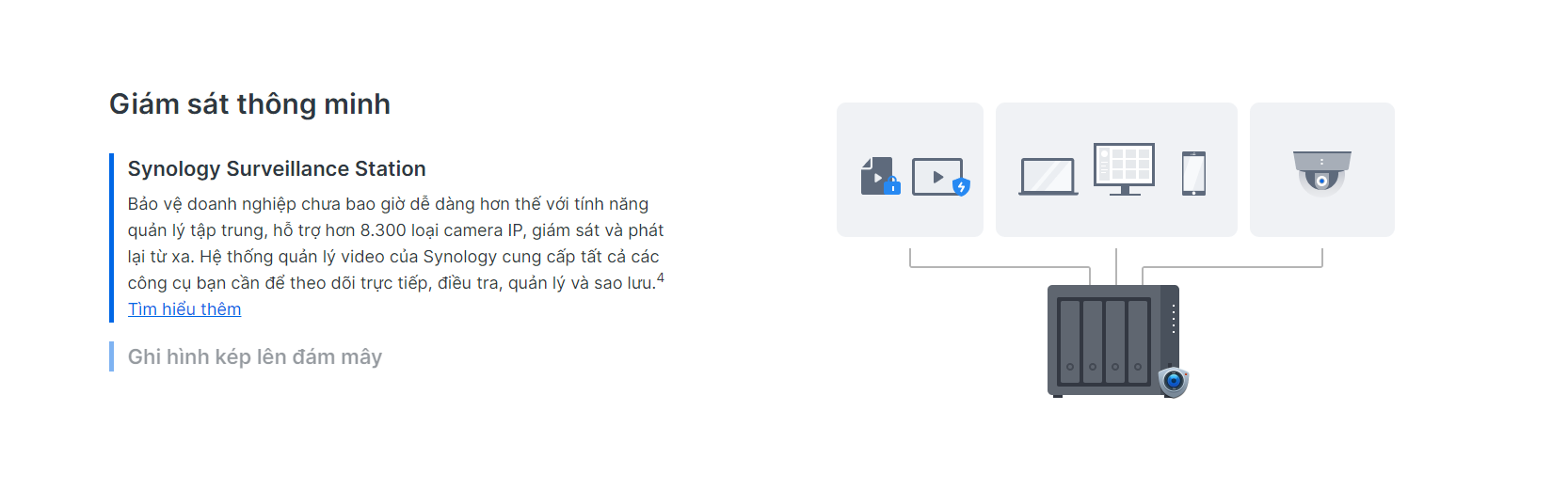This screenshot has width=1568, height=490.
Task: Open the Tìm hiểu thêm link
Action: click(x=184, y=309)
